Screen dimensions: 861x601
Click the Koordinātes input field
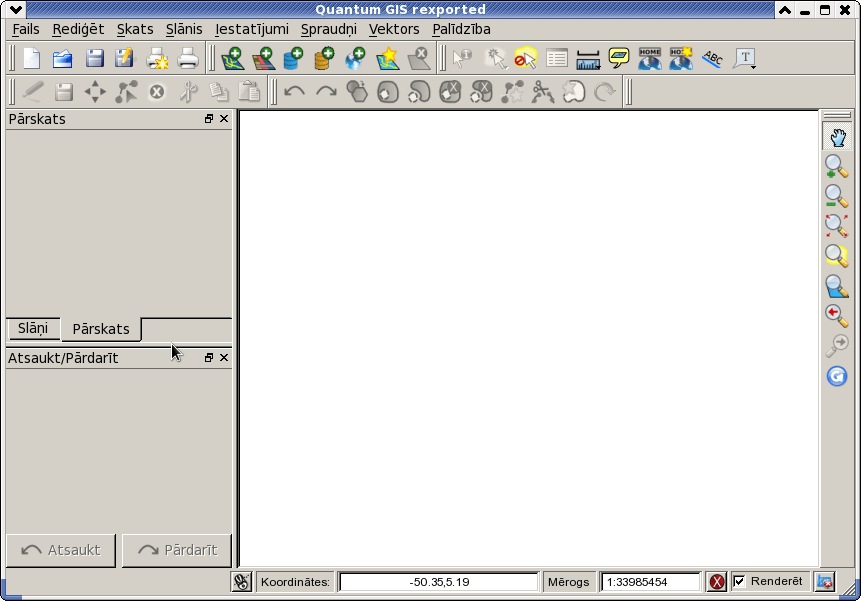coord(439,582)
